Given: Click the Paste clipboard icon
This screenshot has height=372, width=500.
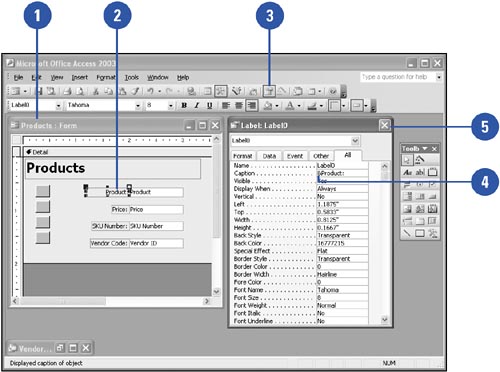Looking at the screenshot, I should 122,91.
